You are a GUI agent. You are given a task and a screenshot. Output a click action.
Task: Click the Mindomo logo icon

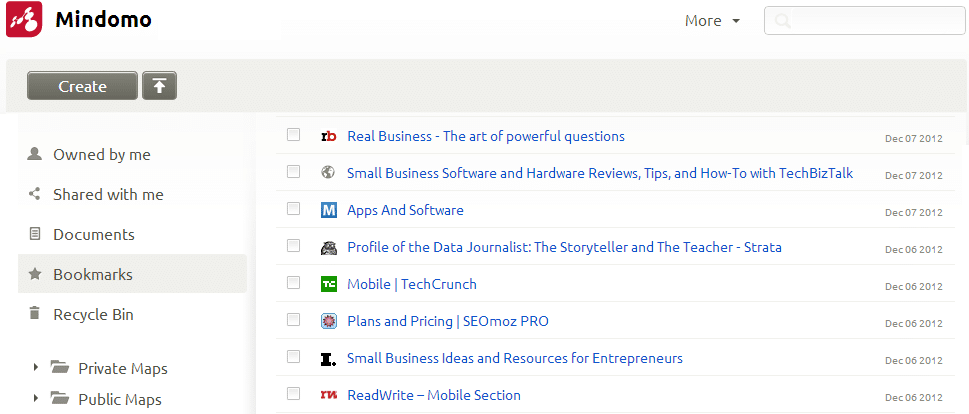pyautogui.click(x=24, y=19)
